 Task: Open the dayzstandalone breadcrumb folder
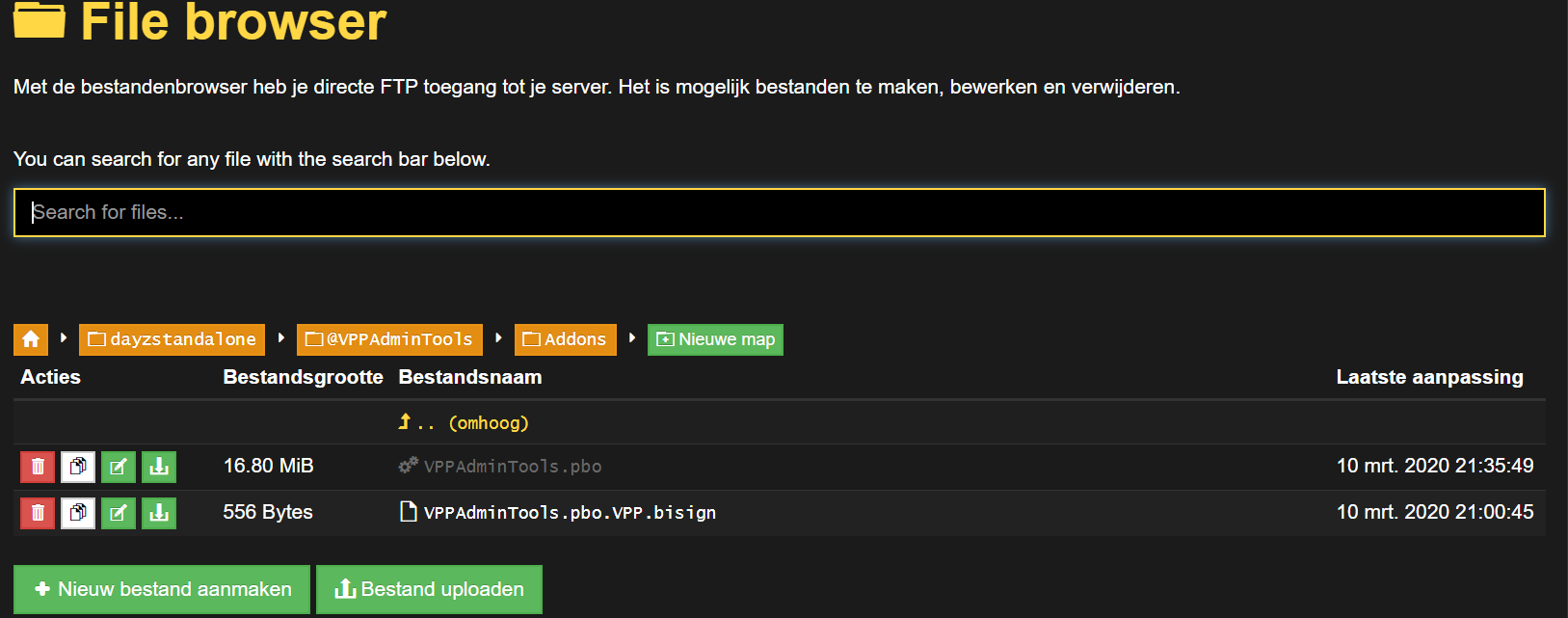coord(172,339)
